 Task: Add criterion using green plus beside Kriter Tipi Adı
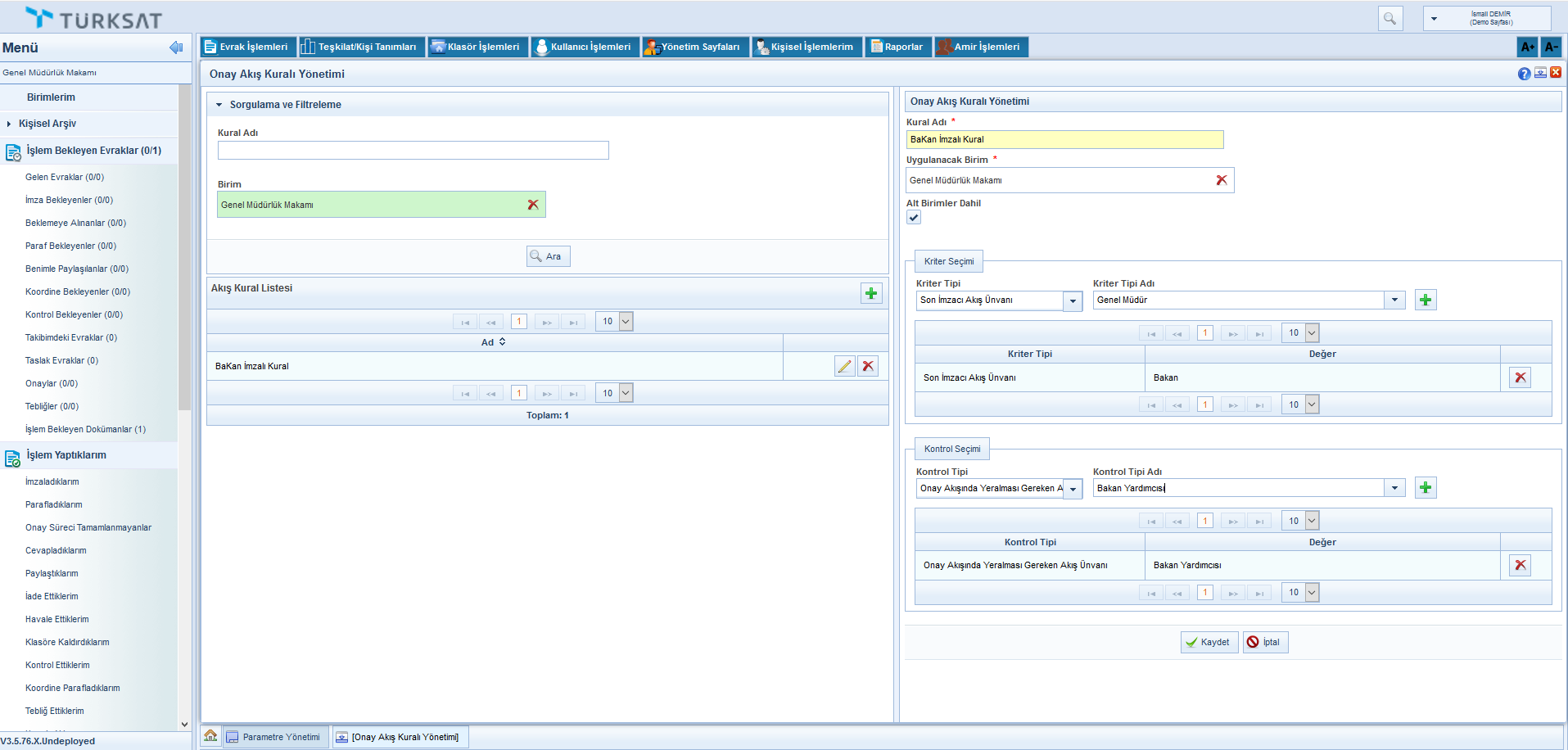pos(1426,300)
